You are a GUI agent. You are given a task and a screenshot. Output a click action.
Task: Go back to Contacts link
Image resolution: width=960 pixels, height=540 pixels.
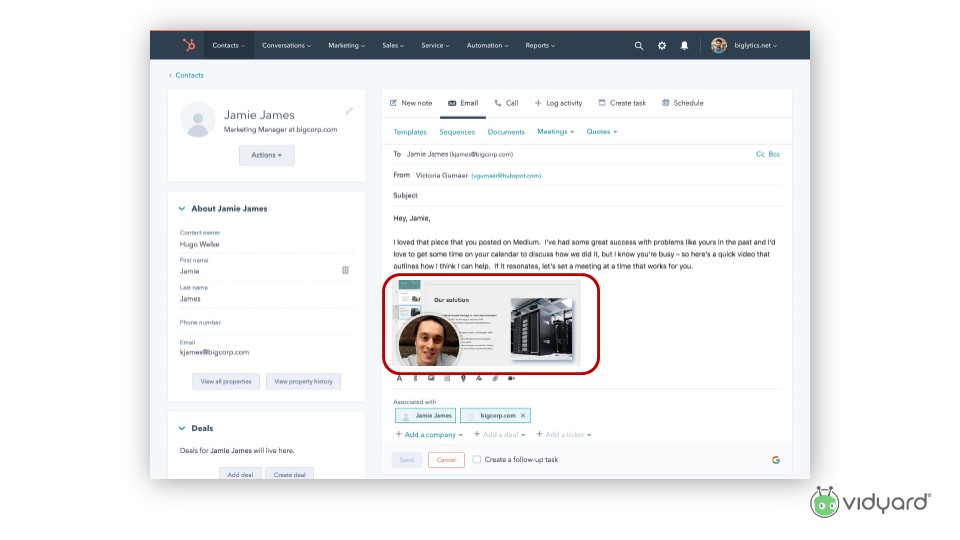[186, 75]
